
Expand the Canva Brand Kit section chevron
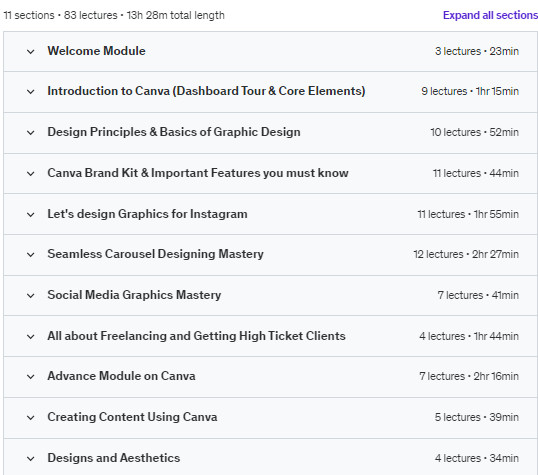tap(31, 174)
